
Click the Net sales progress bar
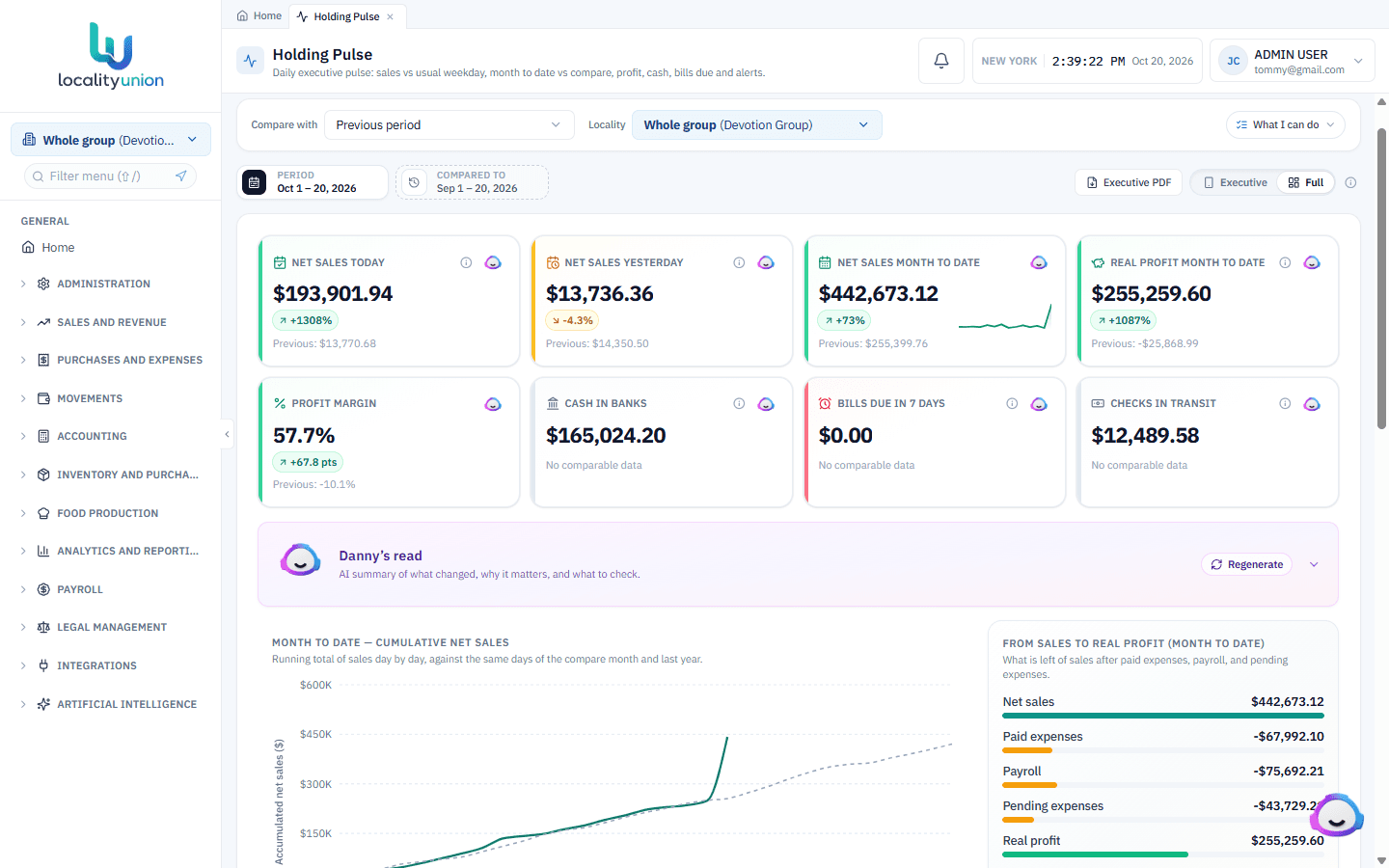[1163, 716]
